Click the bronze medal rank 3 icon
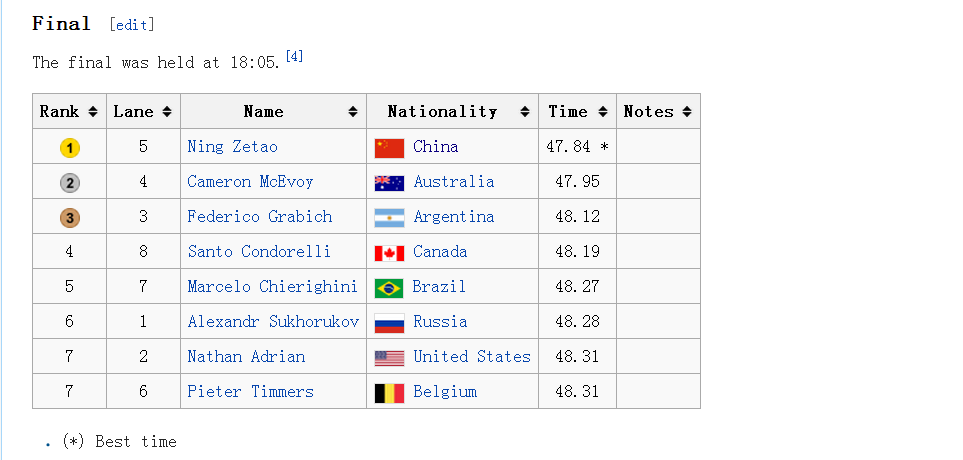This screenshot has height=460, width=963. click(x=69, y=218)
